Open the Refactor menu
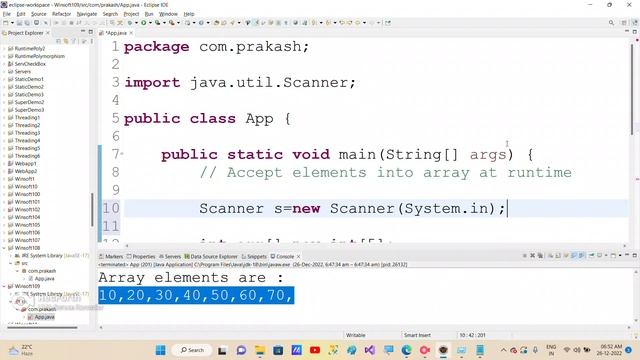Image resolution: width=640 pixels, height=360 pixels. [x=61, y=14]
